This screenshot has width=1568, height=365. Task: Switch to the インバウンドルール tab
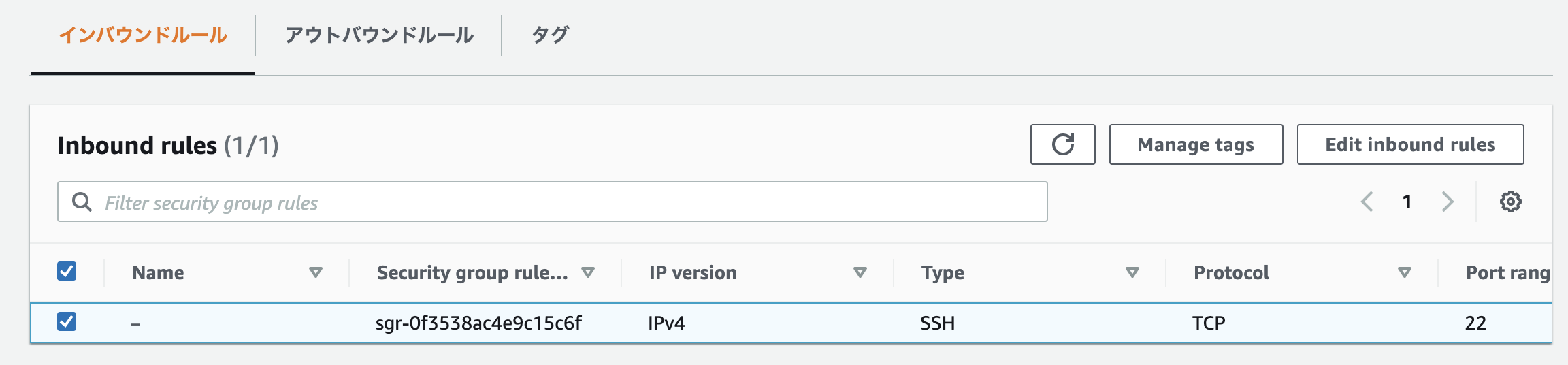(143, 35)
